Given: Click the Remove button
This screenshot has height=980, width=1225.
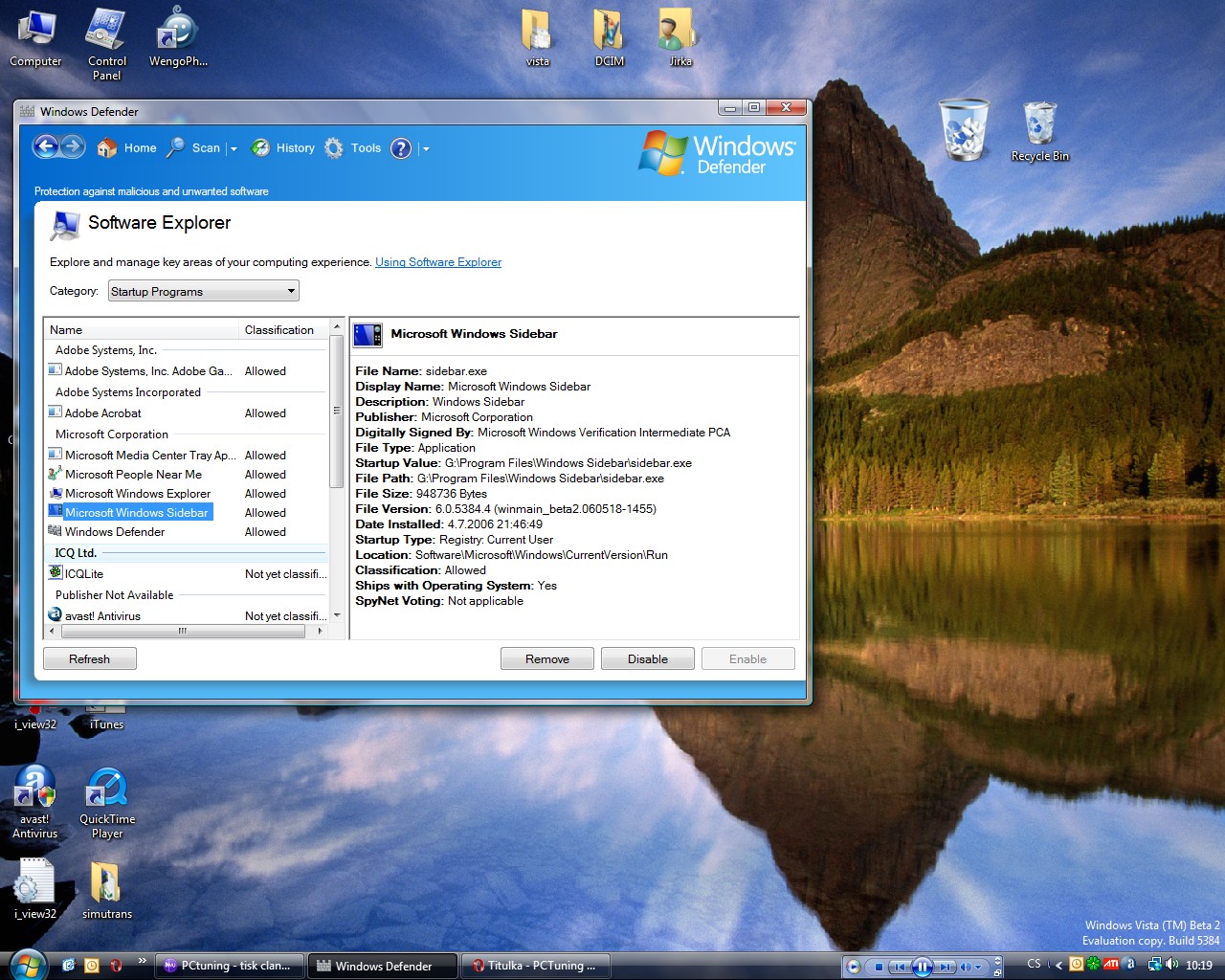Looking at the screenshot, I should point(547,658).
